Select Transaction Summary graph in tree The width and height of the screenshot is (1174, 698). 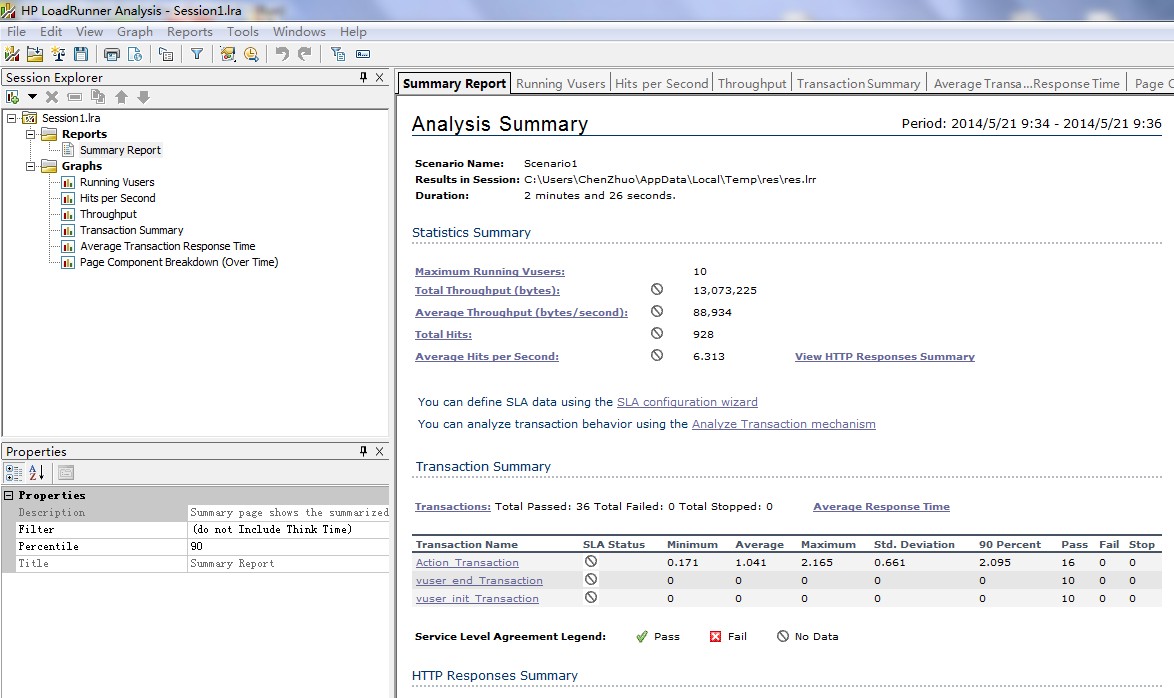(131, 230)
